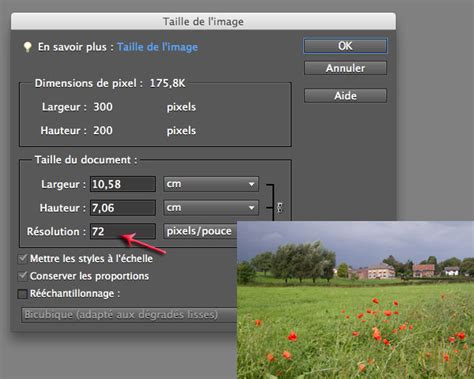474x379 pixels.
Task: Toggle "Mettre les styles à l'échelle" checkbox
Action: (23, 259)
